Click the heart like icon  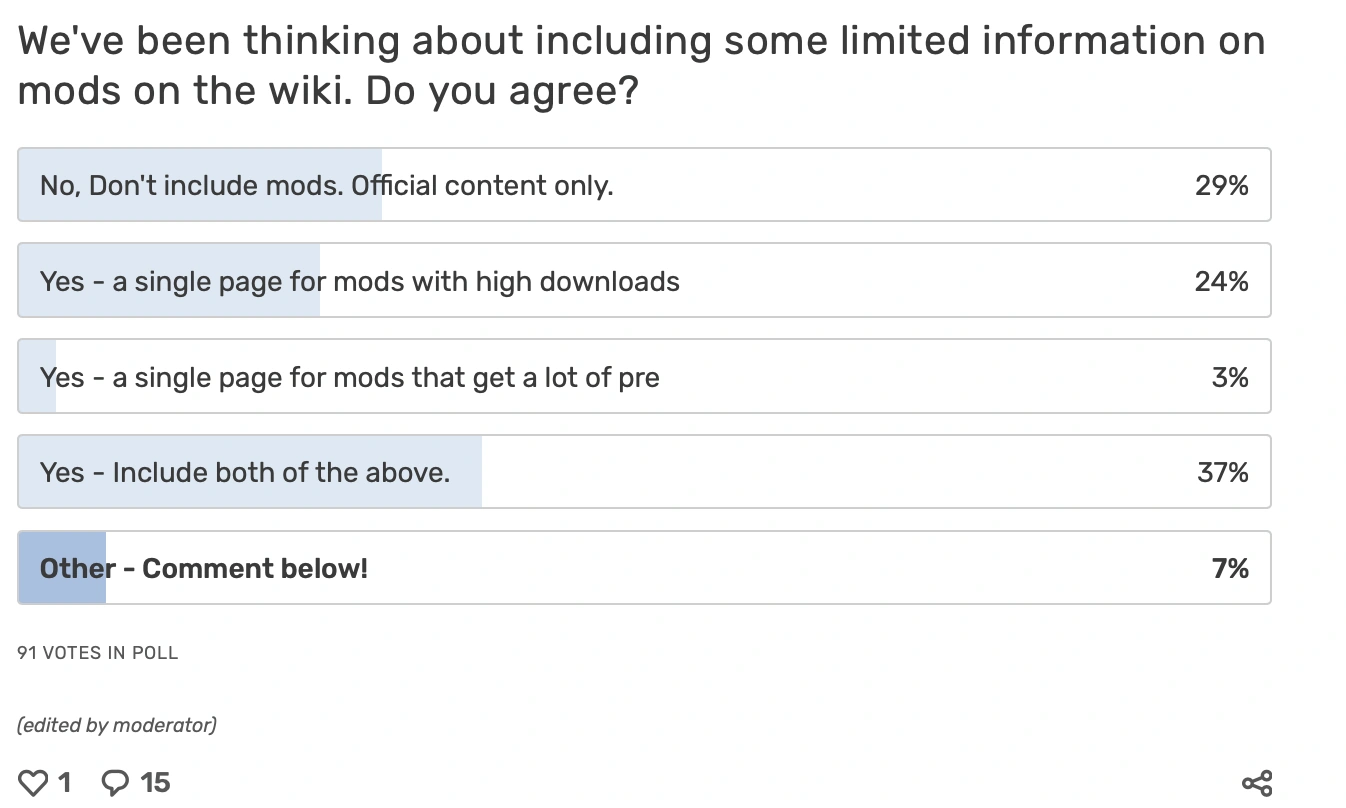coord(33,781)
